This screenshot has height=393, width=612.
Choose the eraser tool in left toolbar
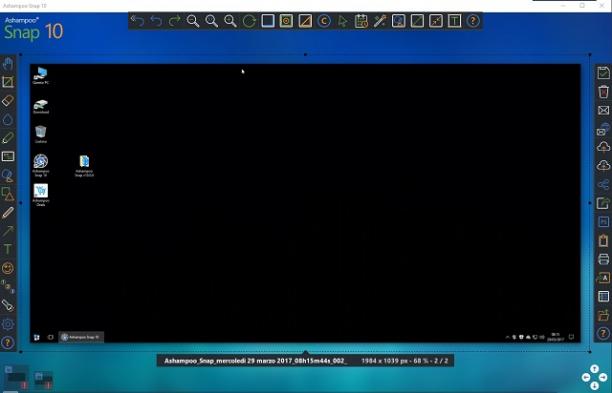(8, 101)
